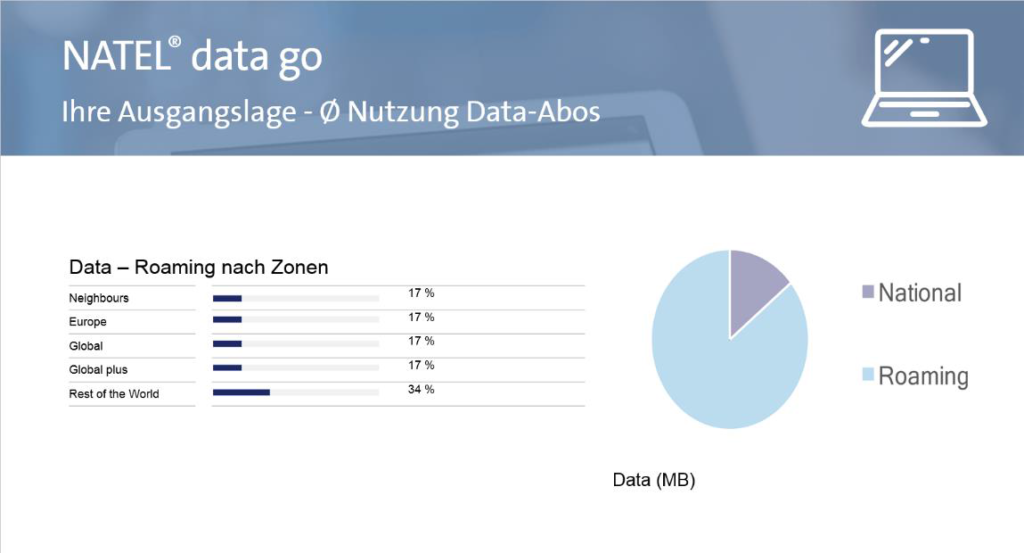Select the Global row label
Image resolution: width=1024 pixels, height=553 pixels.
[x=86, y=346]
